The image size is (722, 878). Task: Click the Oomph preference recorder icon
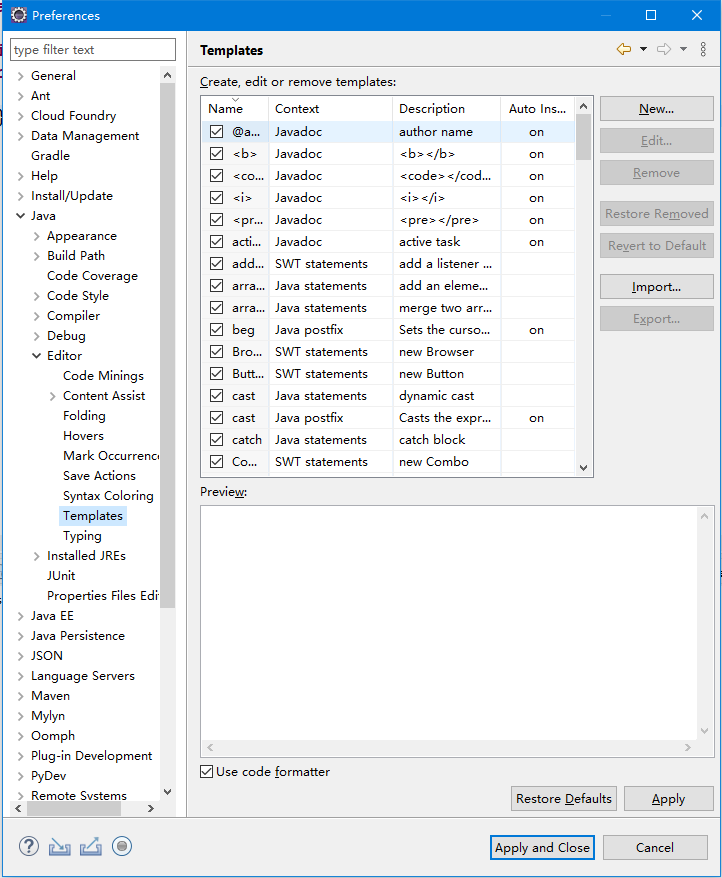(x=122, y=846)
